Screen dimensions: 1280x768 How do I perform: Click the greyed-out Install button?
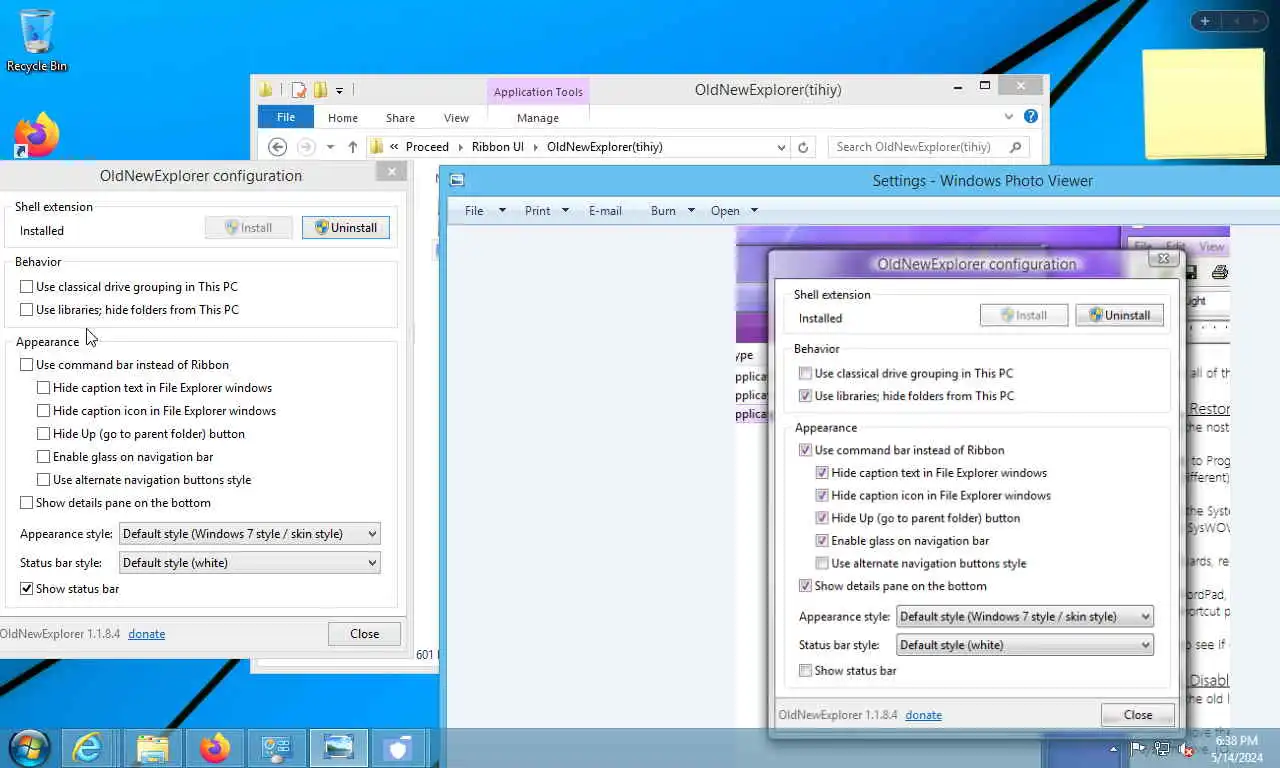pyautogui.click(x=249, y=228)
